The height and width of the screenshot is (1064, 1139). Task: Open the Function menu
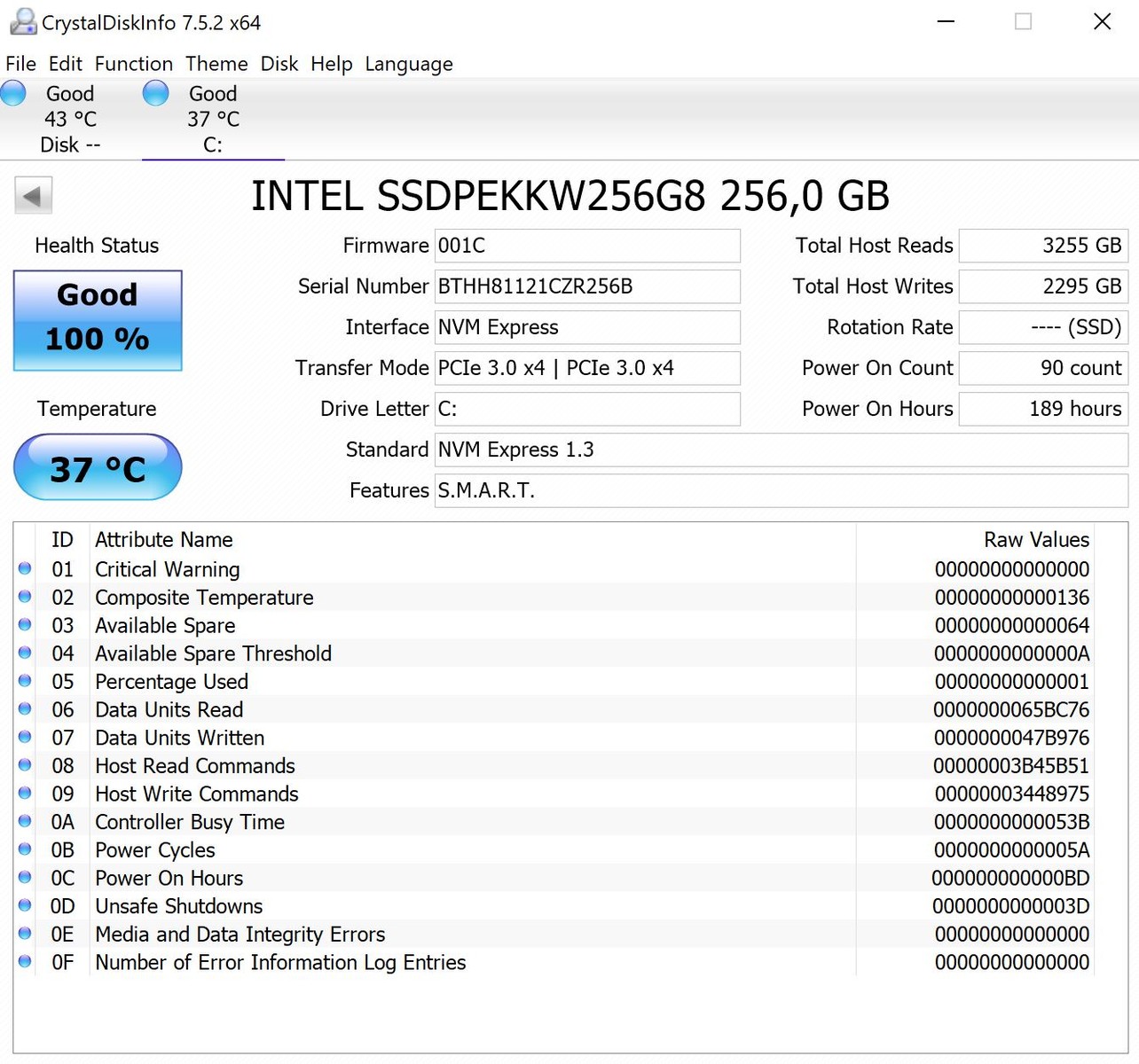point(134,64)
